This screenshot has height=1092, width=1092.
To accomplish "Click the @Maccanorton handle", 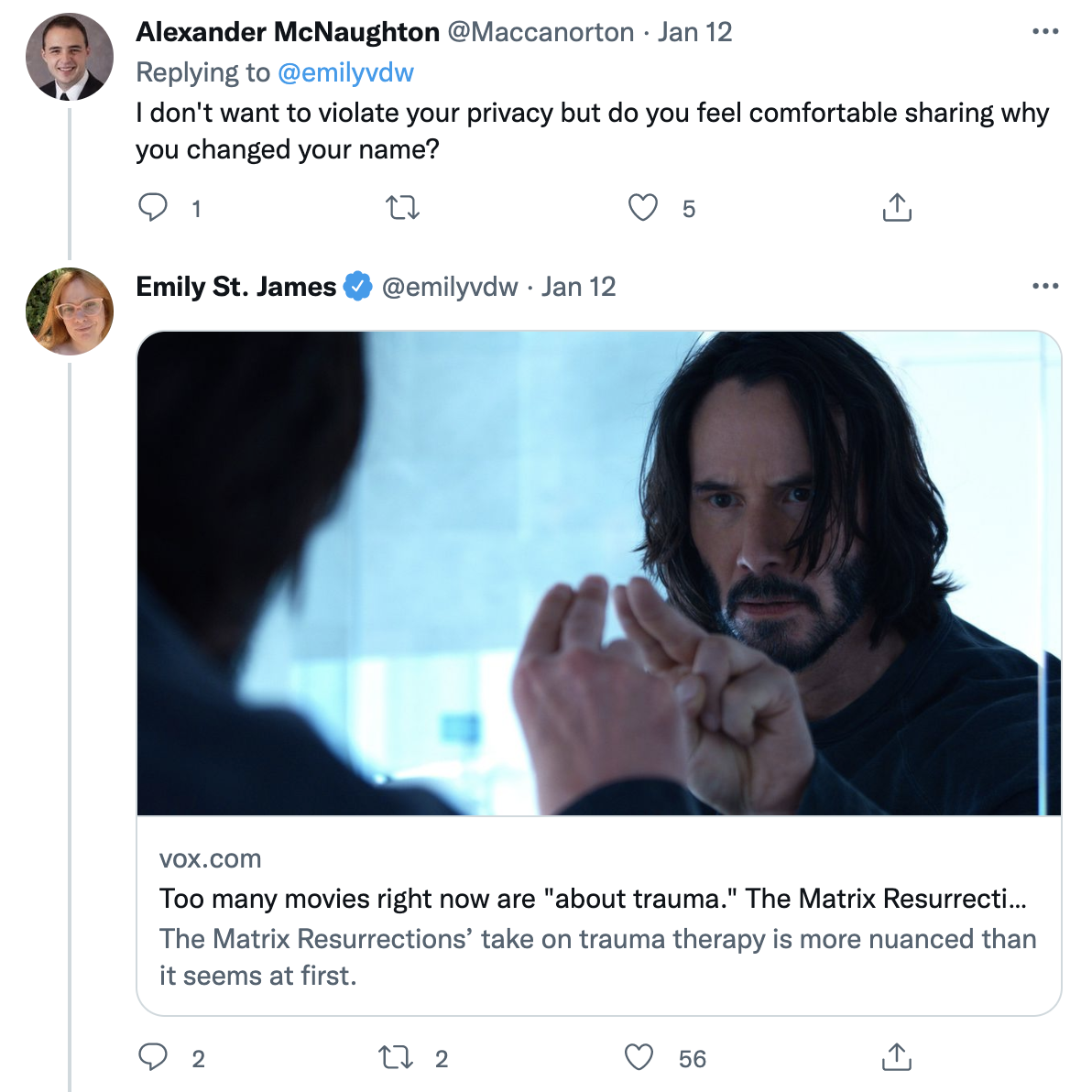I will point(541,32).
